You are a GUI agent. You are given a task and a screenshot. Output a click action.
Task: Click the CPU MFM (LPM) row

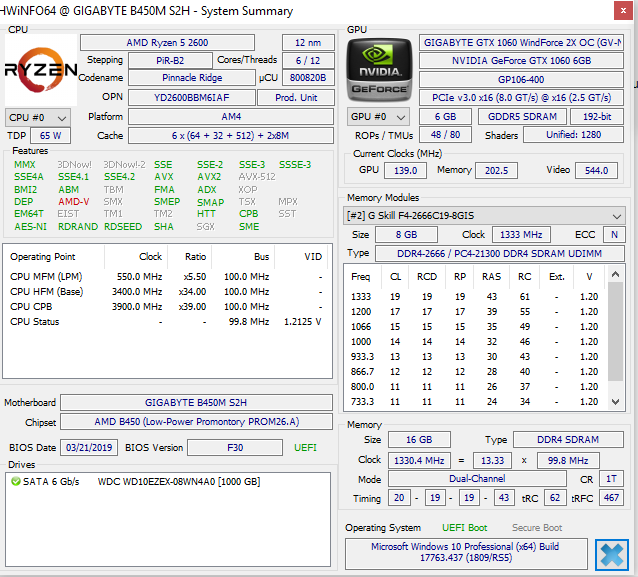click(167, 277)
